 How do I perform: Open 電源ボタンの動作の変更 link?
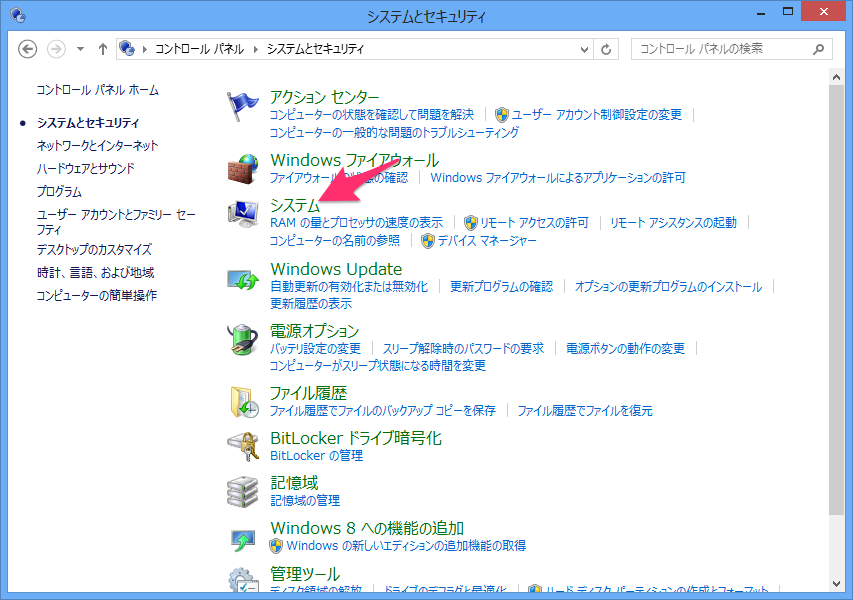(x=626, y=349)
